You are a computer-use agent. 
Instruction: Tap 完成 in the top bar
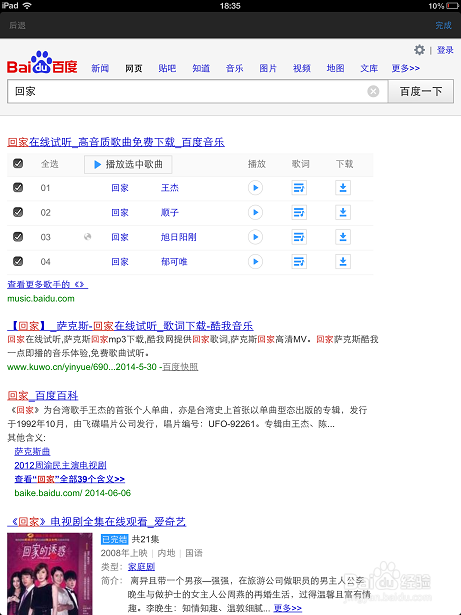pos(444,25)
